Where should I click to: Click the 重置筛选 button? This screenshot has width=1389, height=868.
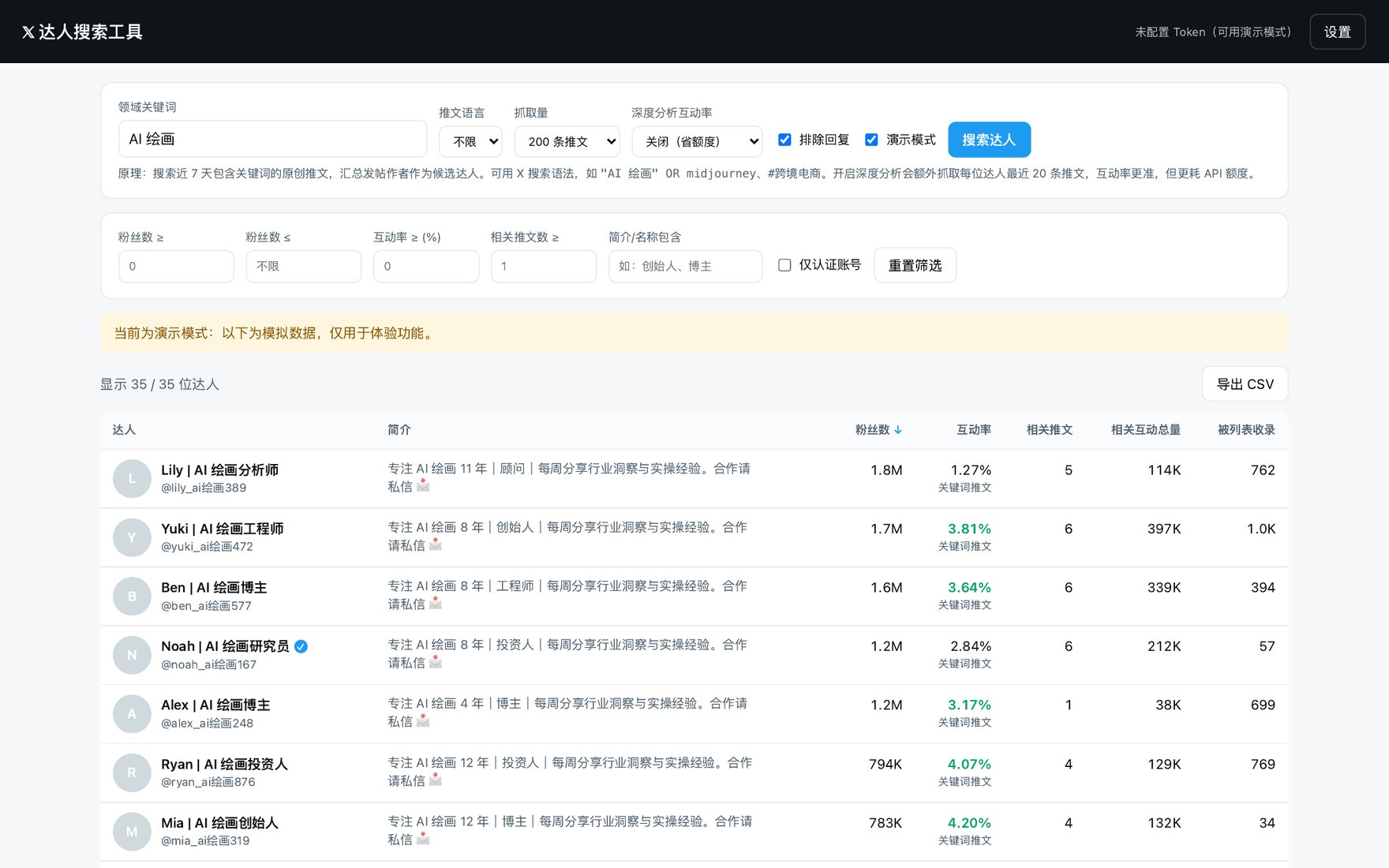(x=915, y=265)
